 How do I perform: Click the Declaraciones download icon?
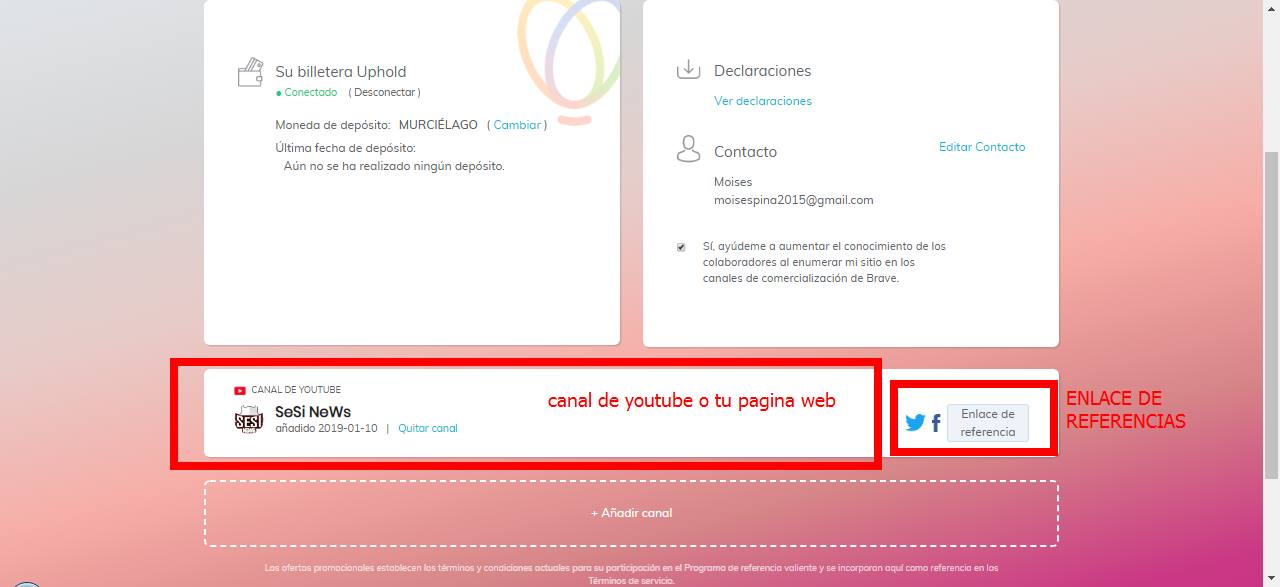pos(688,69)
